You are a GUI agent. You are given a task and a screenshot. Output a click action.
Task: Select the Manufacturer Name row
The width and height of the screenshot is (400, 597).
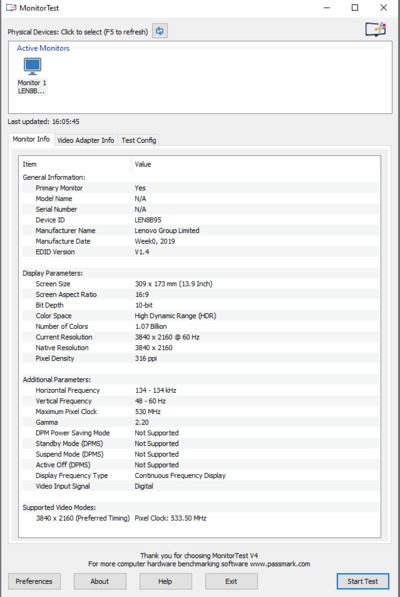200,230
